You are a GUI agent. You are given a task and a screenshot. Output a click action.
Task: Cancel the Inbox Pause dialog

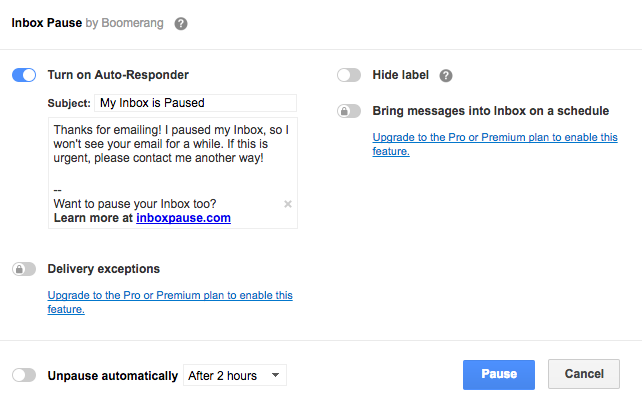point(584,374)
